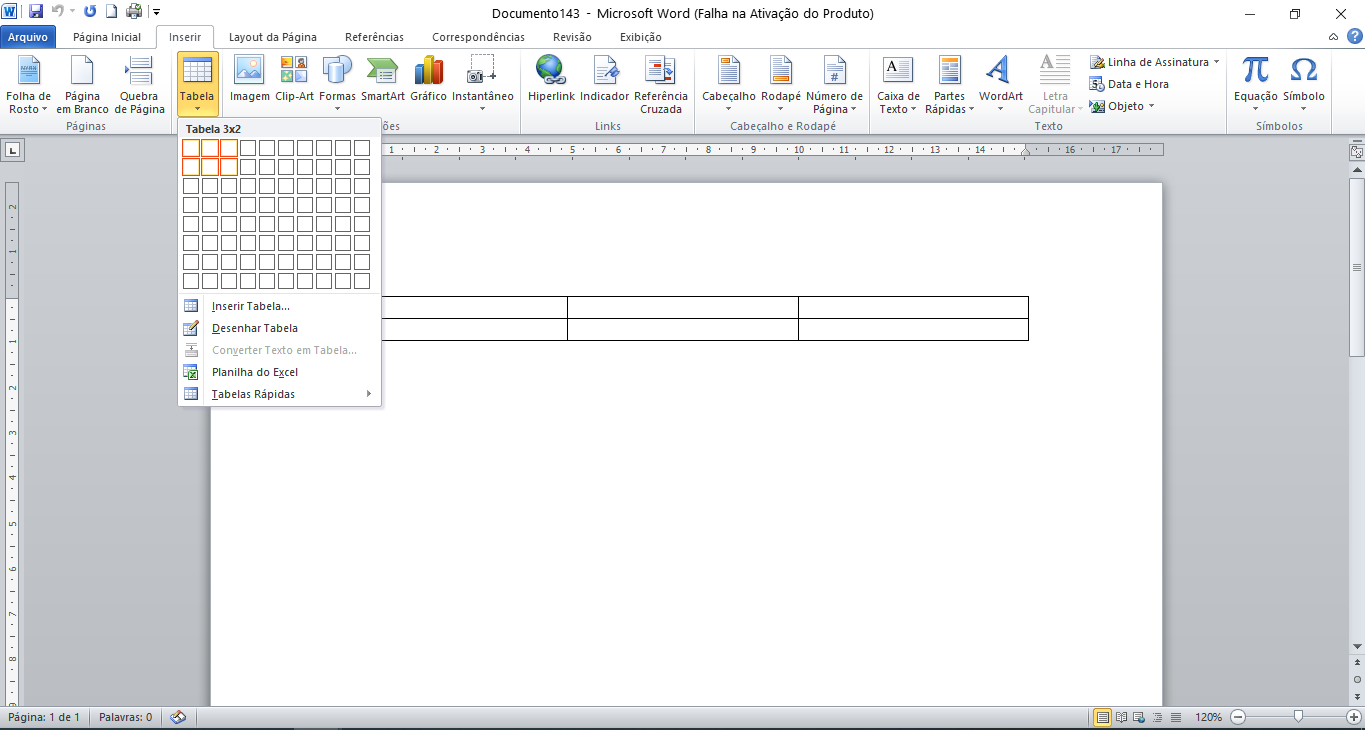The width and height of the screenshot is (1365, 730).
Task: Switch to Correspondências tab
Action: pos(478,37)
